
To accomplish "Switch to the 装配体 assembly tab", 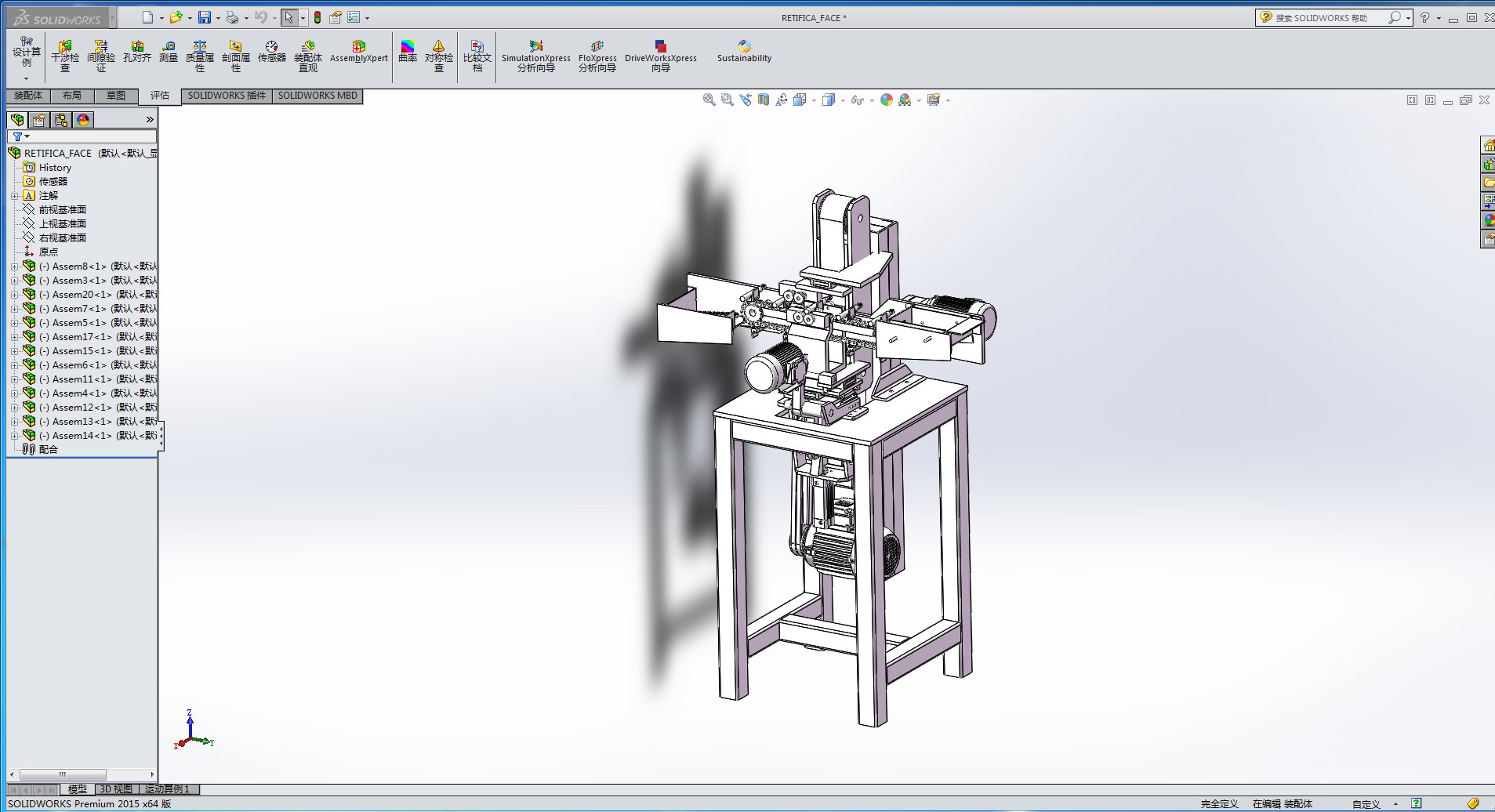I will point(28,96).
